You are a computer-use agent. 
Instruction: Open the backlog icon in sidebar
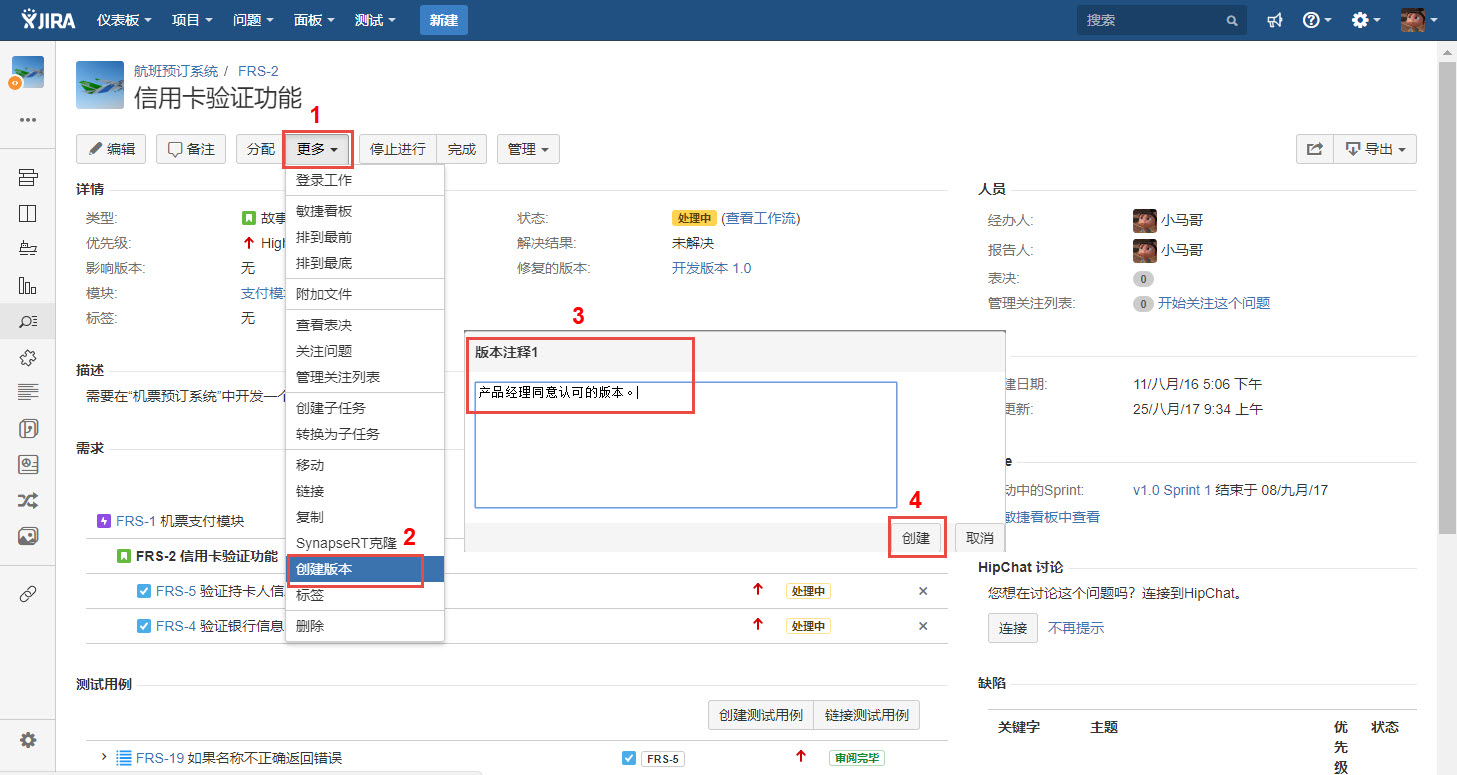(28, 178)
